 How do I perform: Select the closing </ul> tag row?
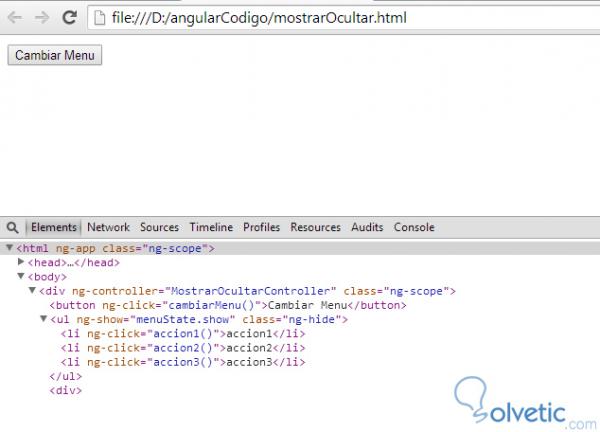click(300, 376)
